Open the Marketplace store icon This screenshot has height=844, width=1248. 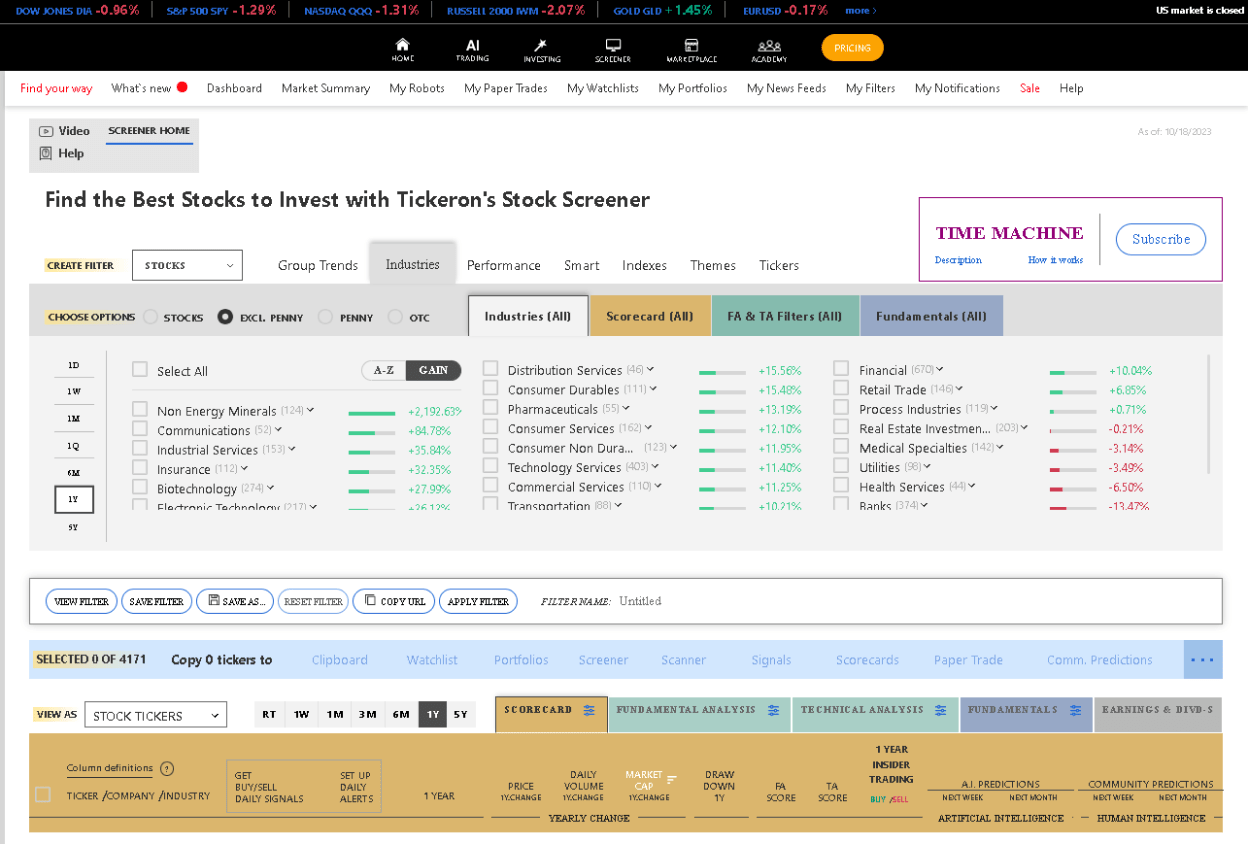pos(691,45)
